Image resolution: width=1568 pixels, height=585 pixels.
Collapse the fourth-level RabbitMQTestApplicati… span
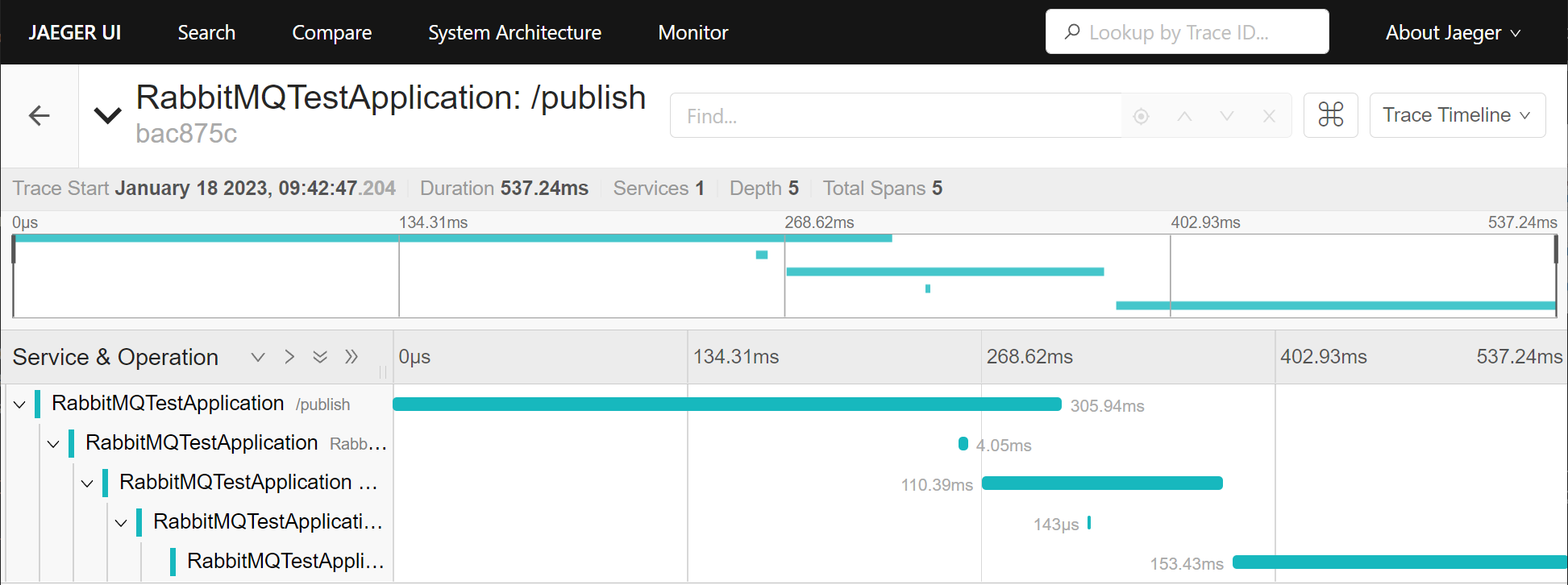121,522
